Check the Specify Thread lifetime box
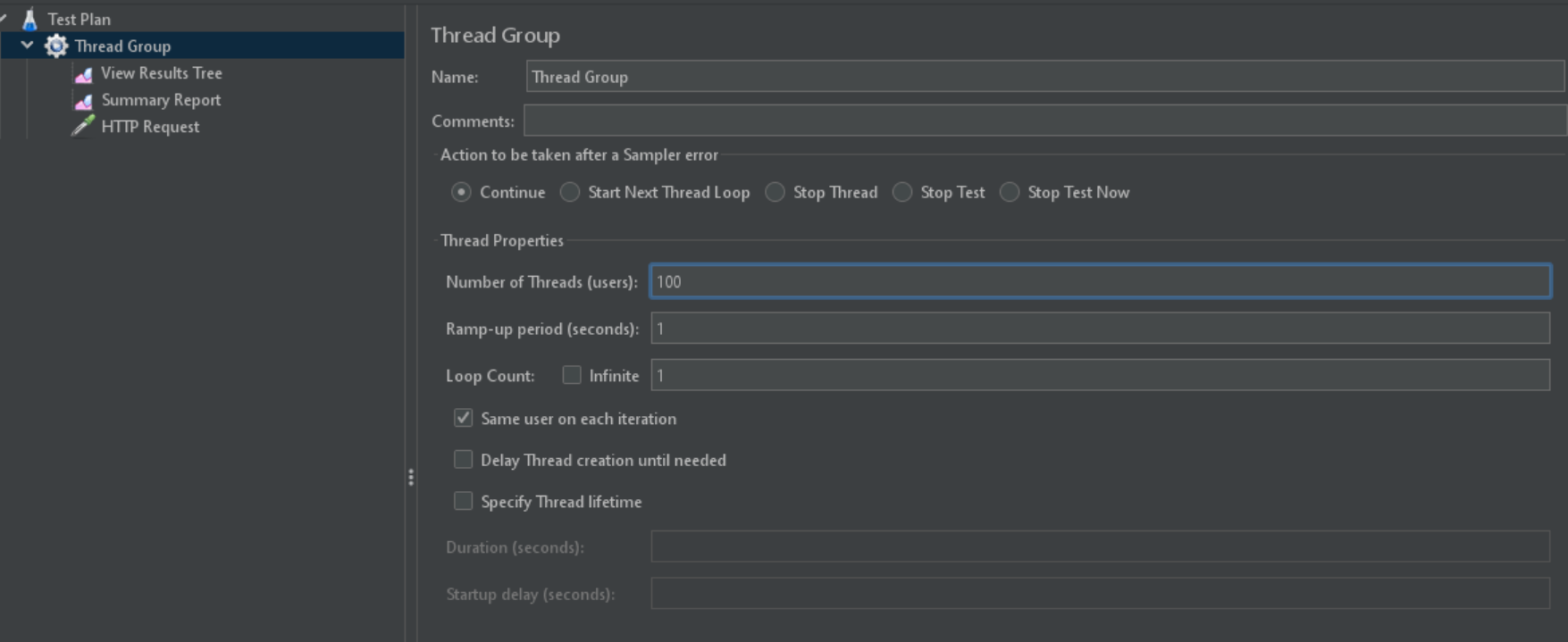Screen dimensions: 1568x642 (463, 502)
